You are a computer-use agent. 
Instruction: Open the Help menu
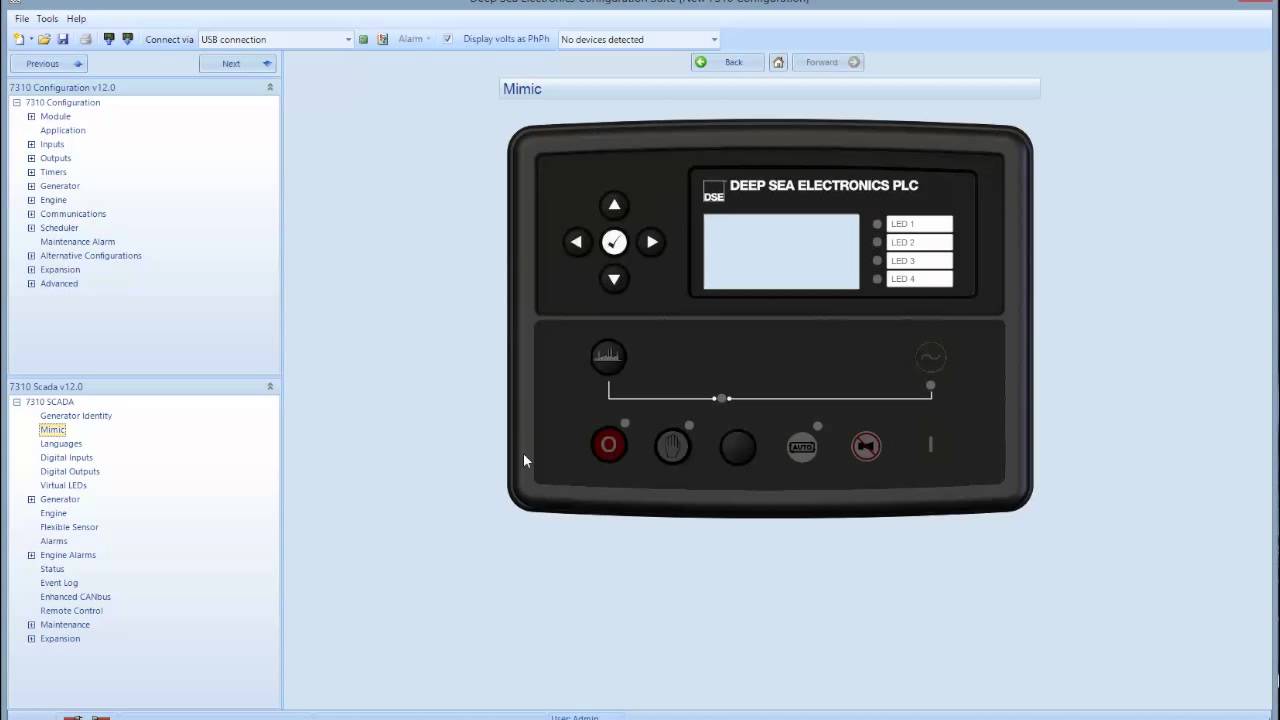[76, 18]
